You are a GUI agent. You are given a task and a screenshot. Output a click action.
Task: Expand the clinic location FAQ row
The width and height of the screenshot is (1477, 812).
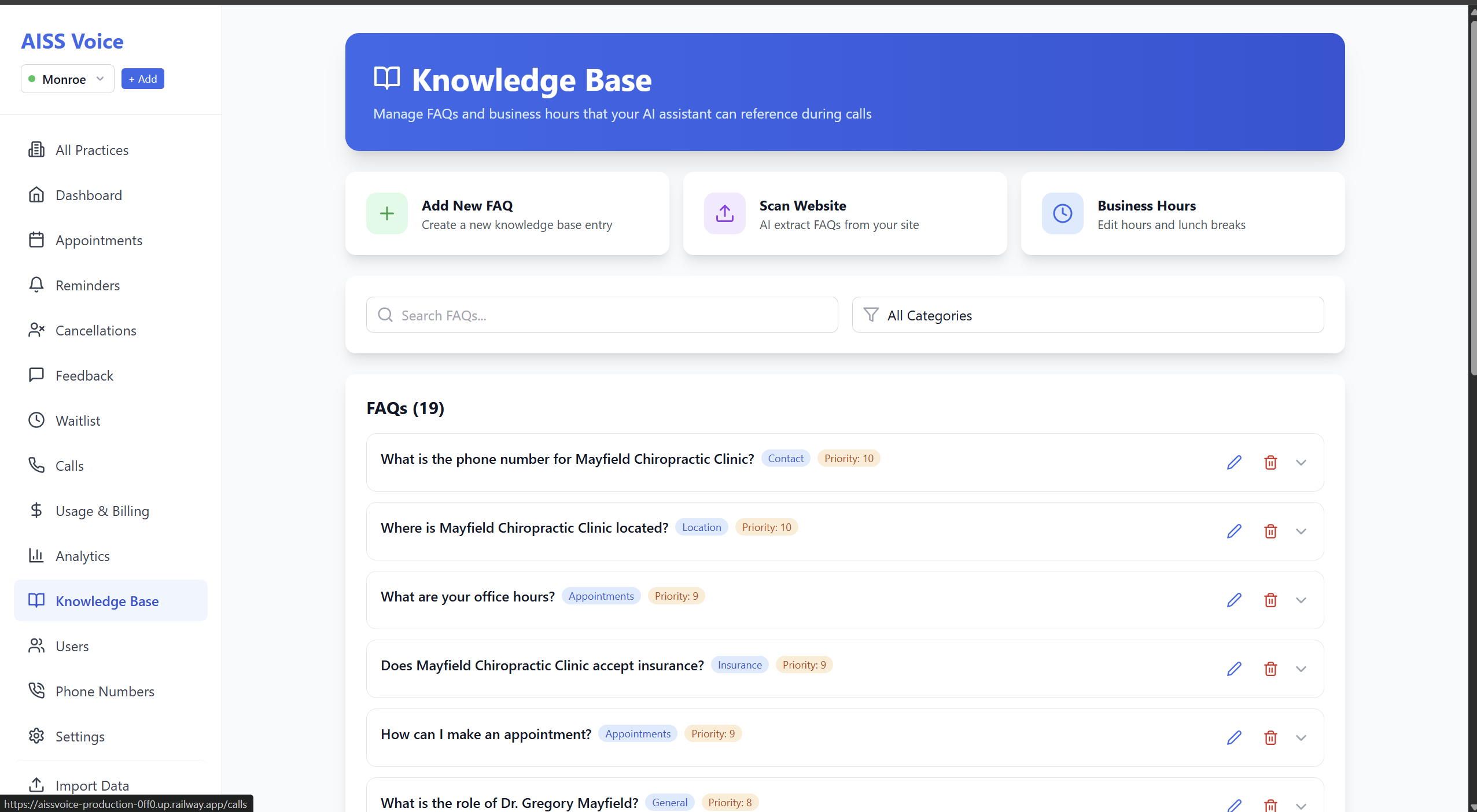(x=1301, y=531)
